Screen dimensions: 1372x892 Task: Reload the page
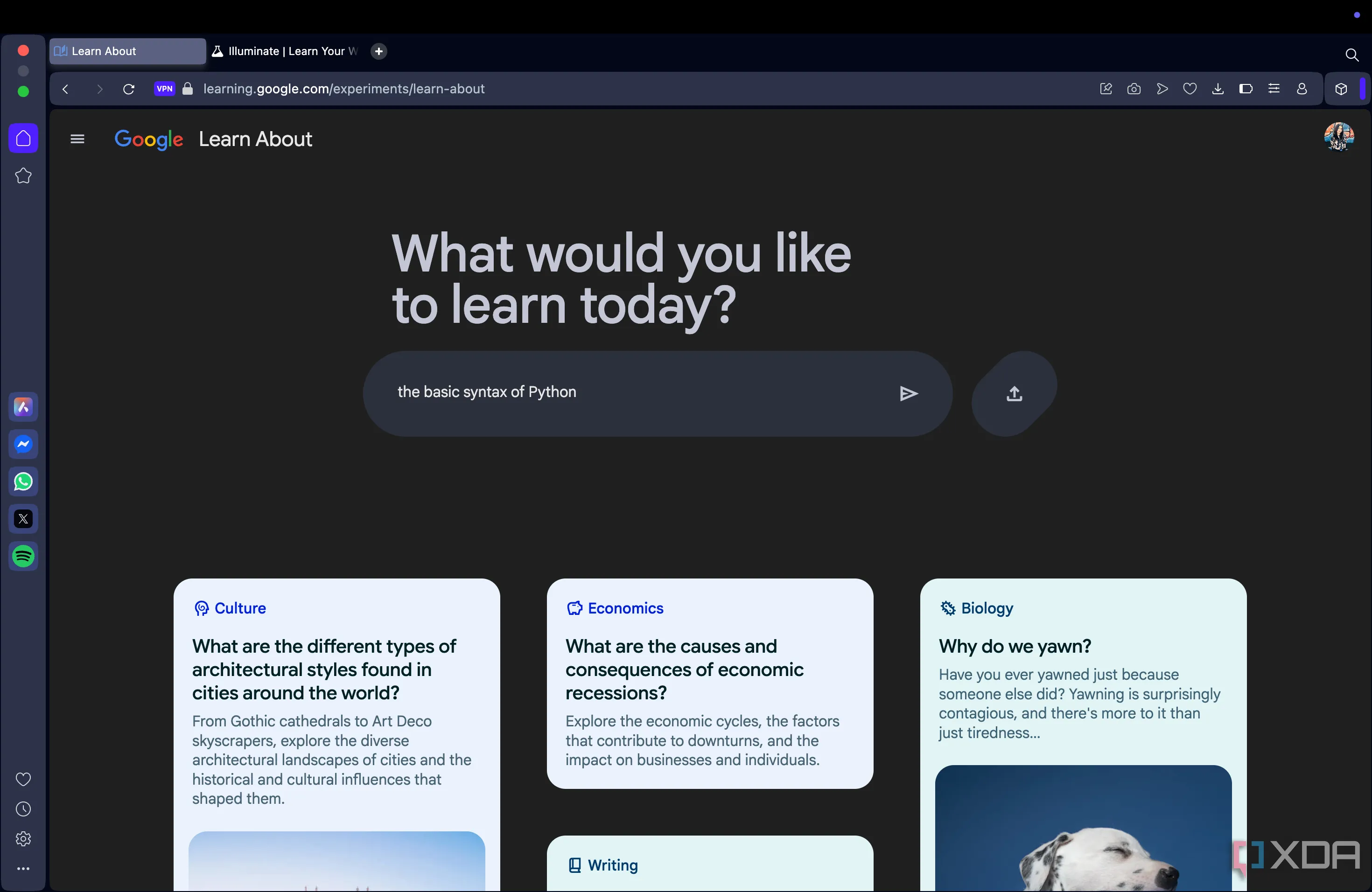tap(129, 89)
